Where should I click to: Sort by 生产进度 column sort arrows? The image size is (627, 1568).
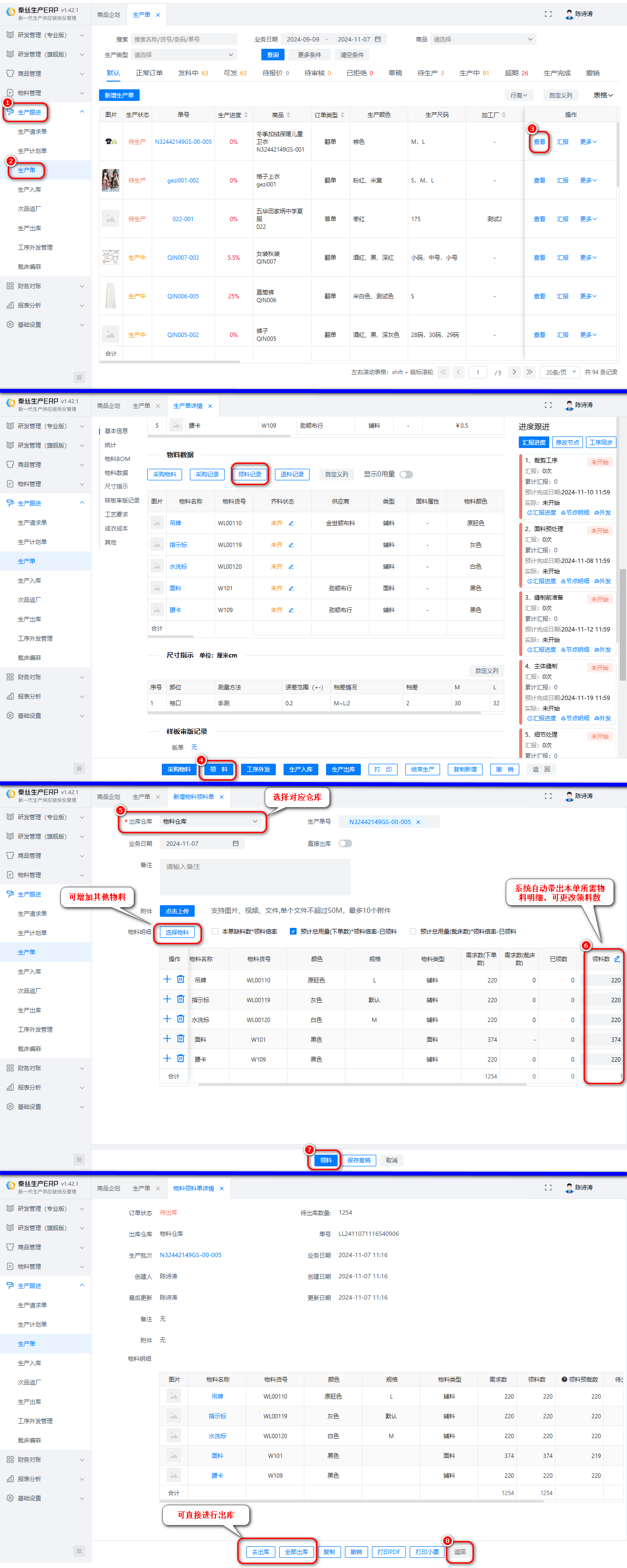[246, 115]
